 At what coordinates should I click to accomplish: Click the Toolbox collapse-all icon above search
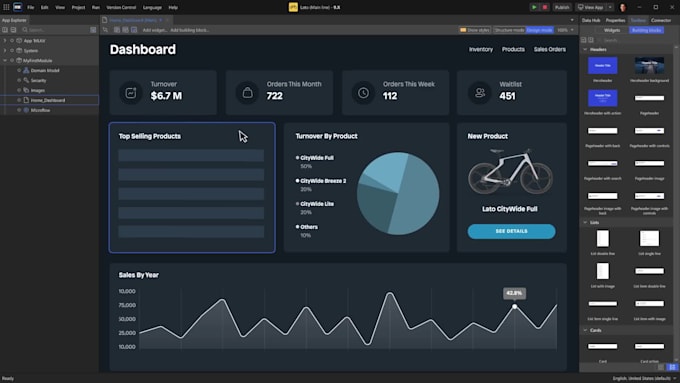[x=591, y=40]
